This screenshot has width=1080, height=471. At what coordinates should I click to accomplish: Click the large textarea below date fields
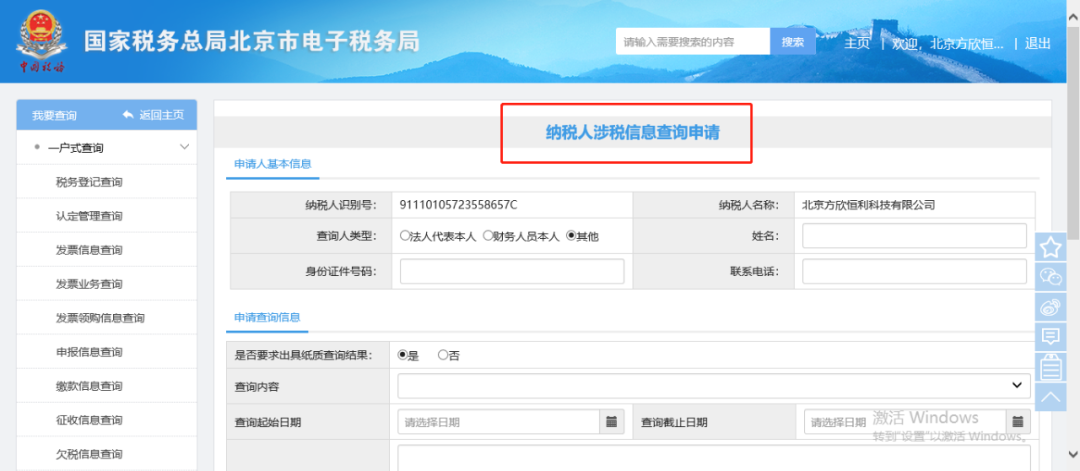(714, 458)
